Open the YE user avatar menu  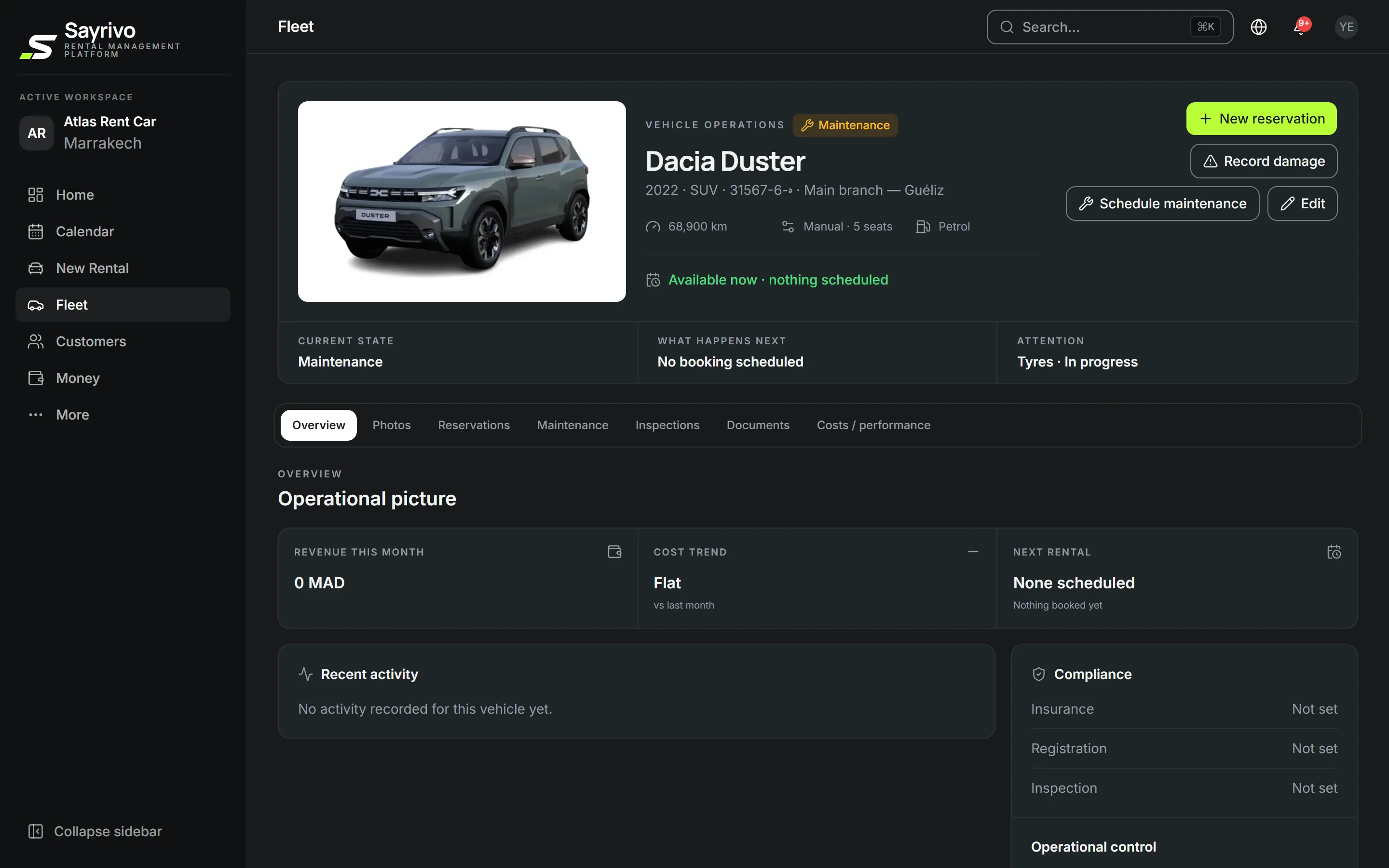coord(1346,27)
